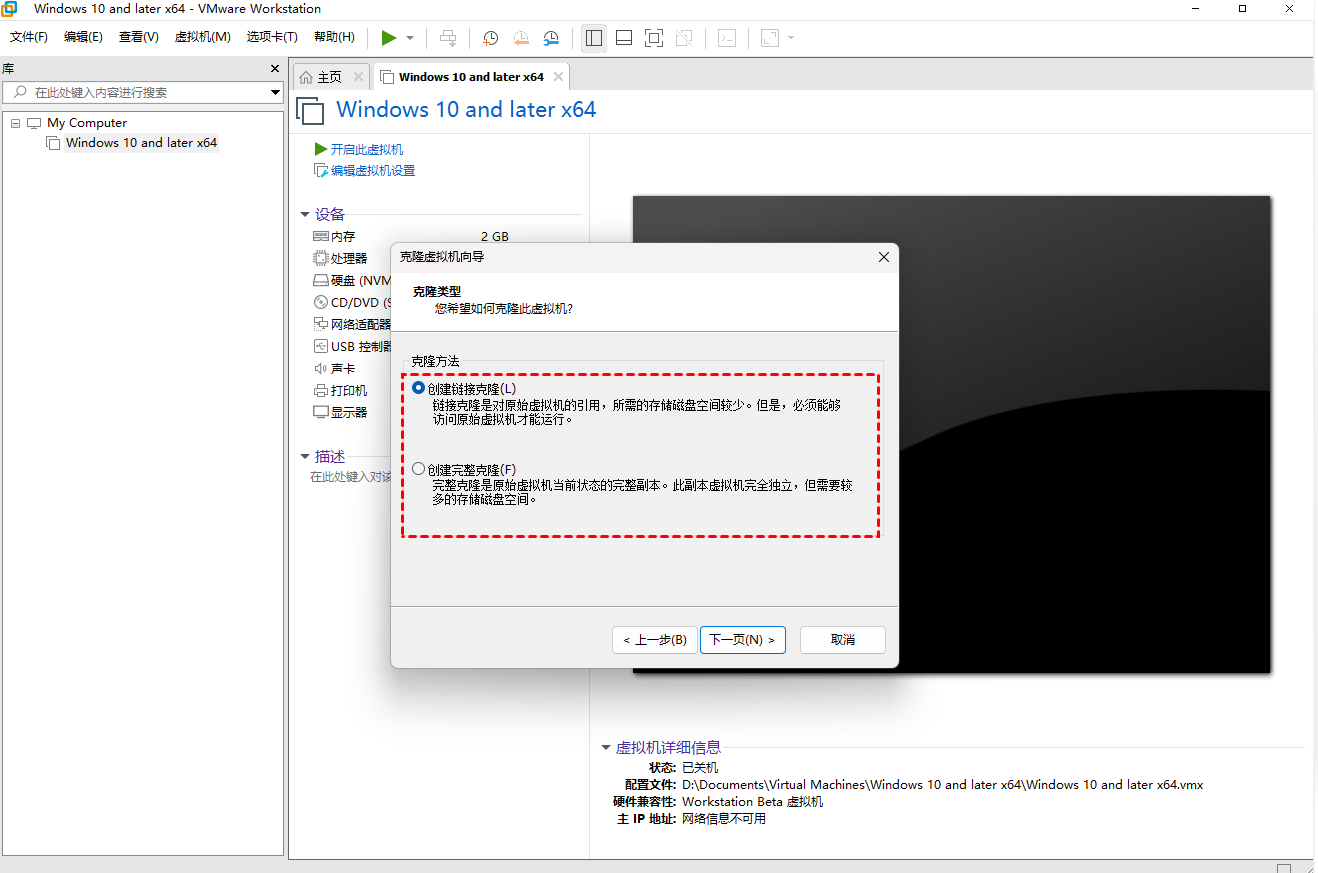Collapse the virtual machine details section

pos(605,748)
